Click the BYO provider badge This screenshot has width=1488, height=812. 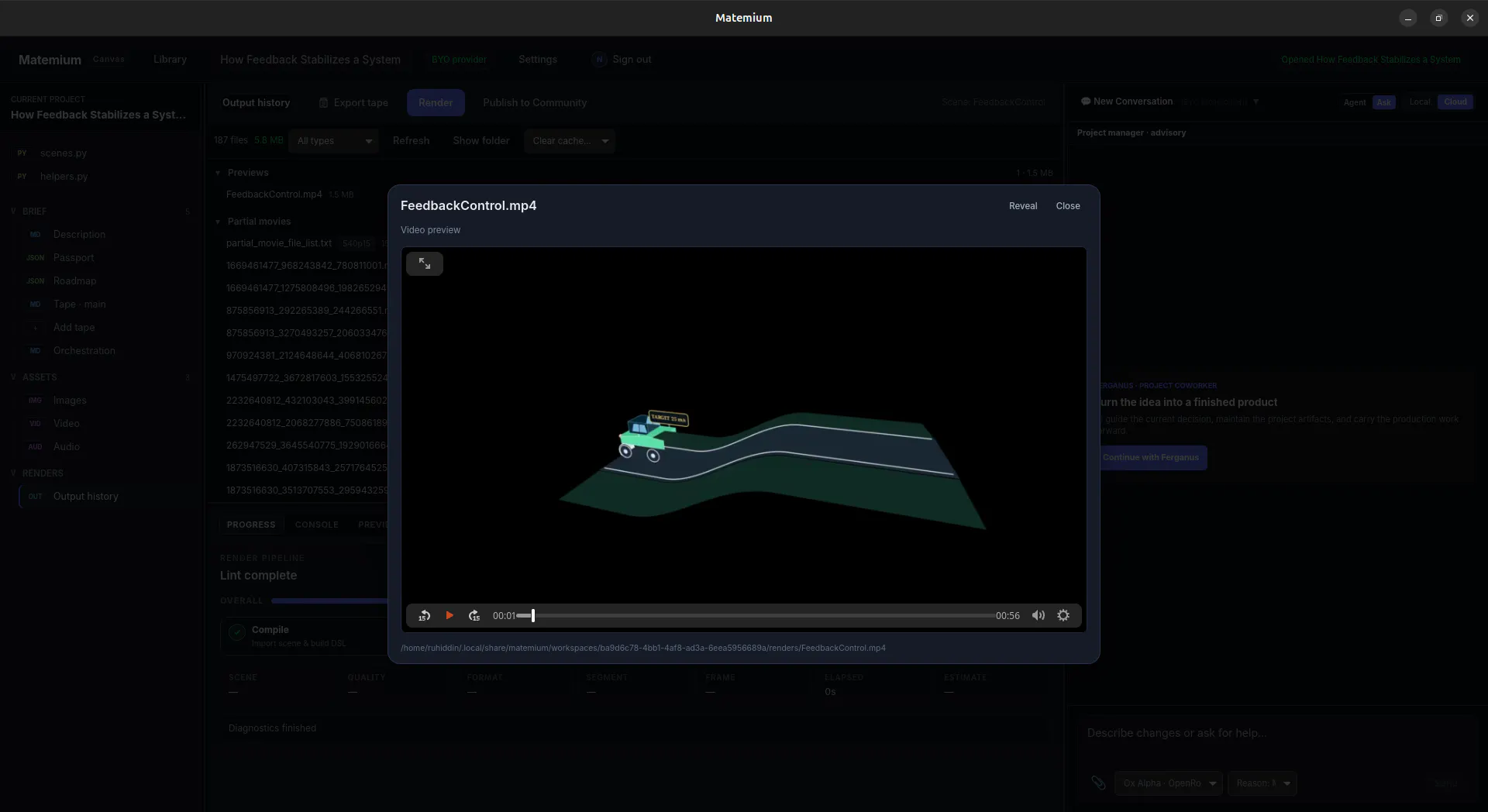pyautogui.click(x=459, y=60)
